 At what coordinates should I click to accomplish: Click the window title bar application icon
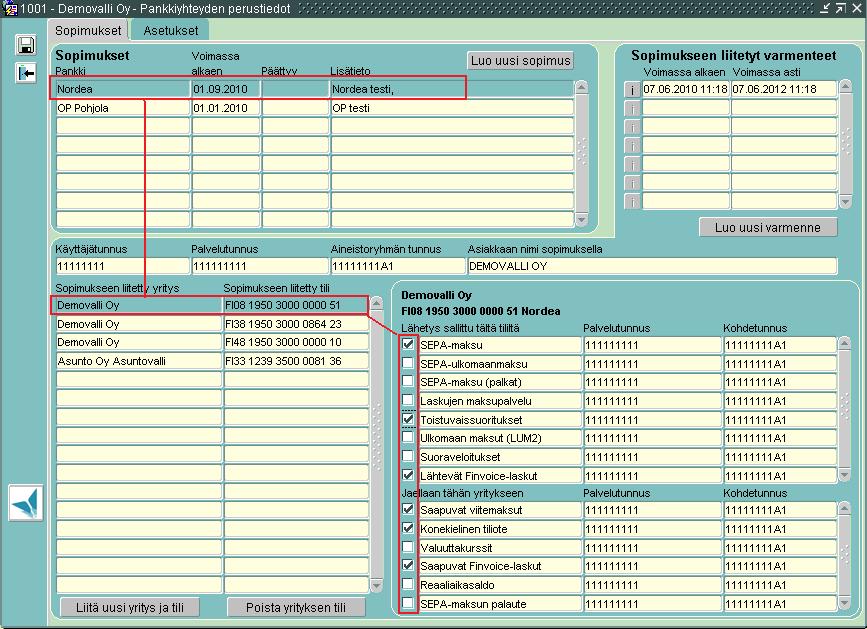coord(9,8)
